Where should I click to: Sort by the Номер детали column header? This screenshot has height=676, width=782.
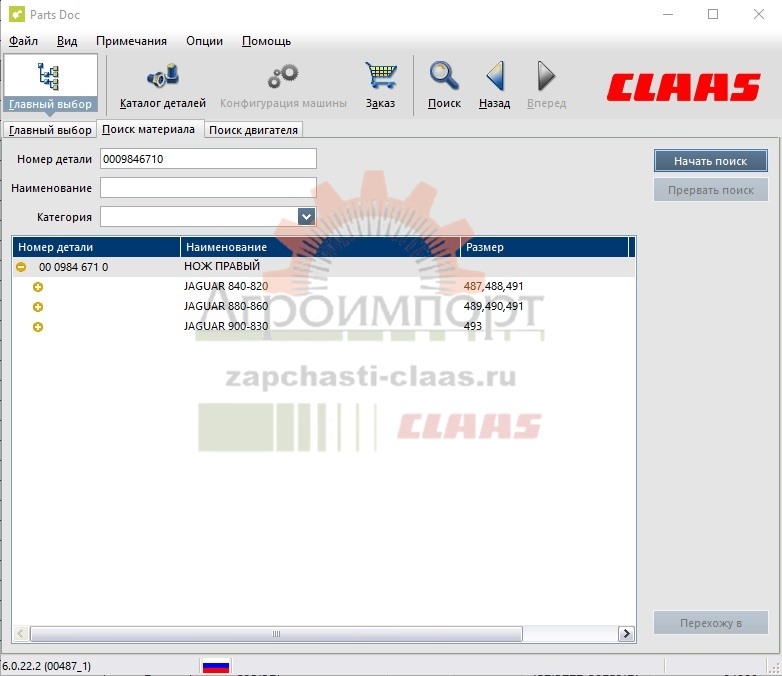(96, 247)
